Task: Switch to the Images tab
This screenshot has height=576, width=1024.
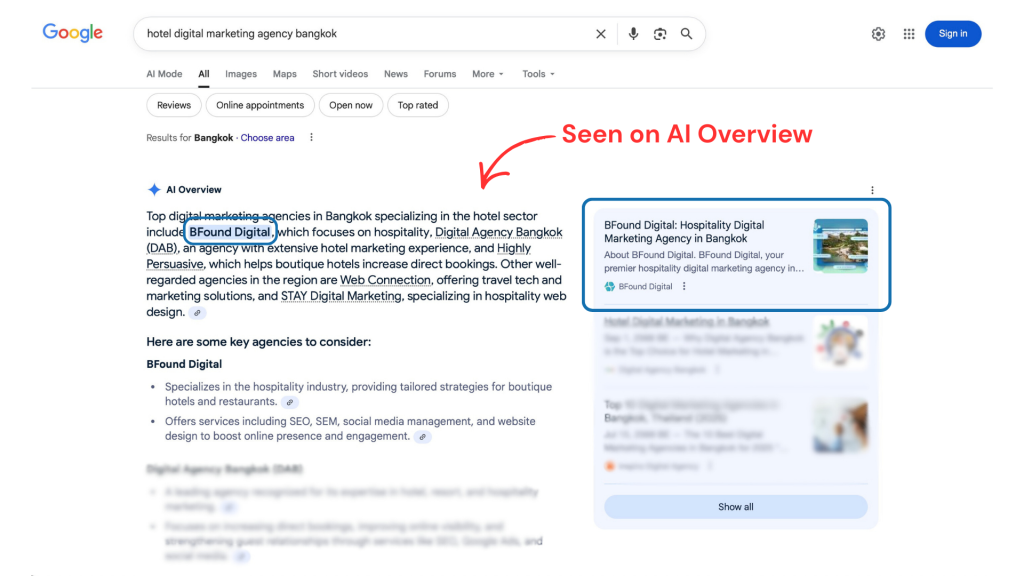Action: click(x=241, y=74)
